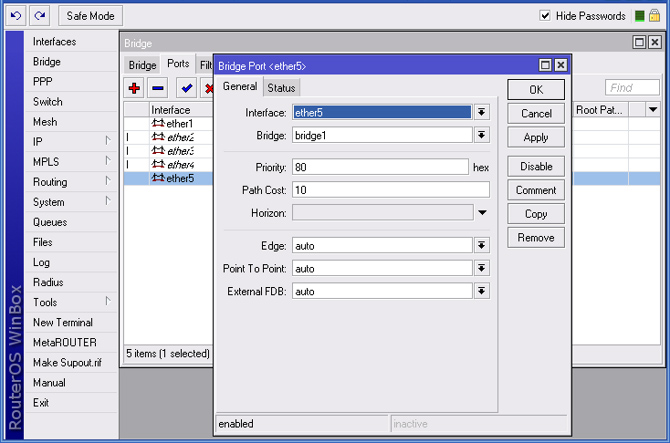Click the redo arrow icon
Viewport: 670px width, 443px height.
39,15
